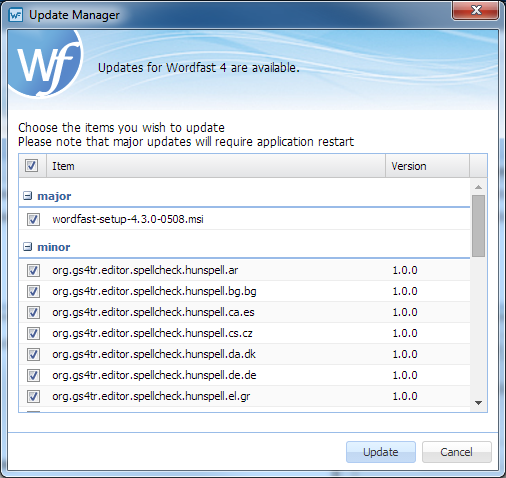The width and height of the screenshot is (506, 478).
Task: Click the Cancel button
Action: coord(456,452)
